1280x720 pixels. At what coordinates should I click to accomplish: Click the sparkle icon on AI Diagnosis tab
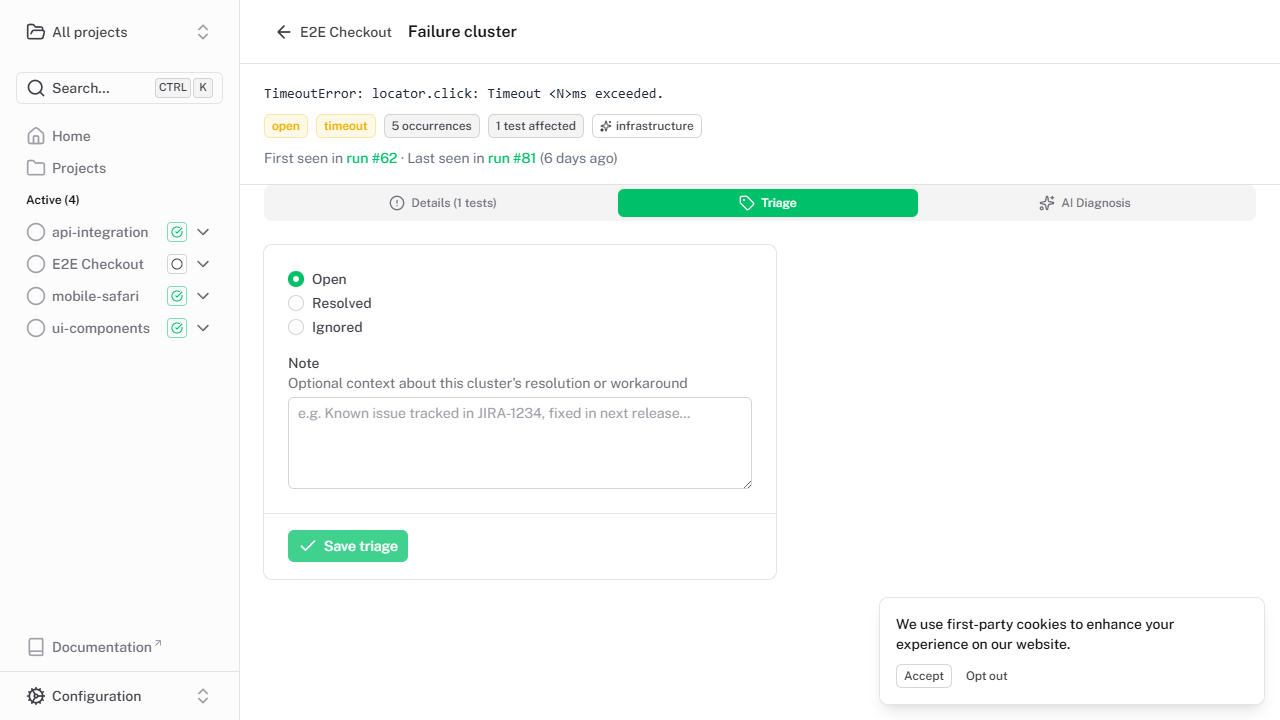[1047, 203]
